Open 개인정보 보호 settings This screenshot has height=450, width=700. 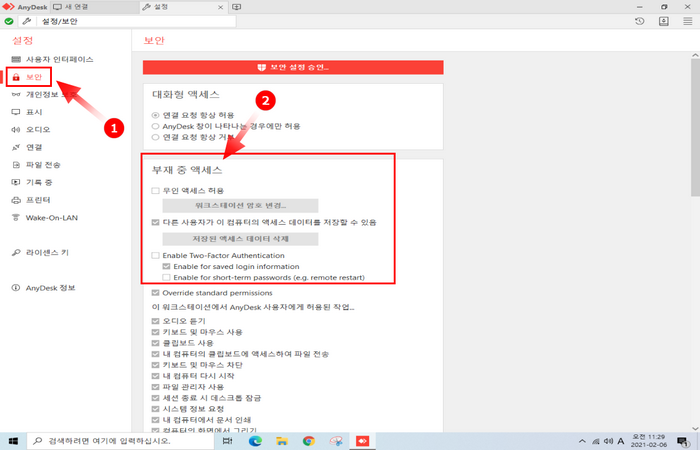[x=45, y=94]
